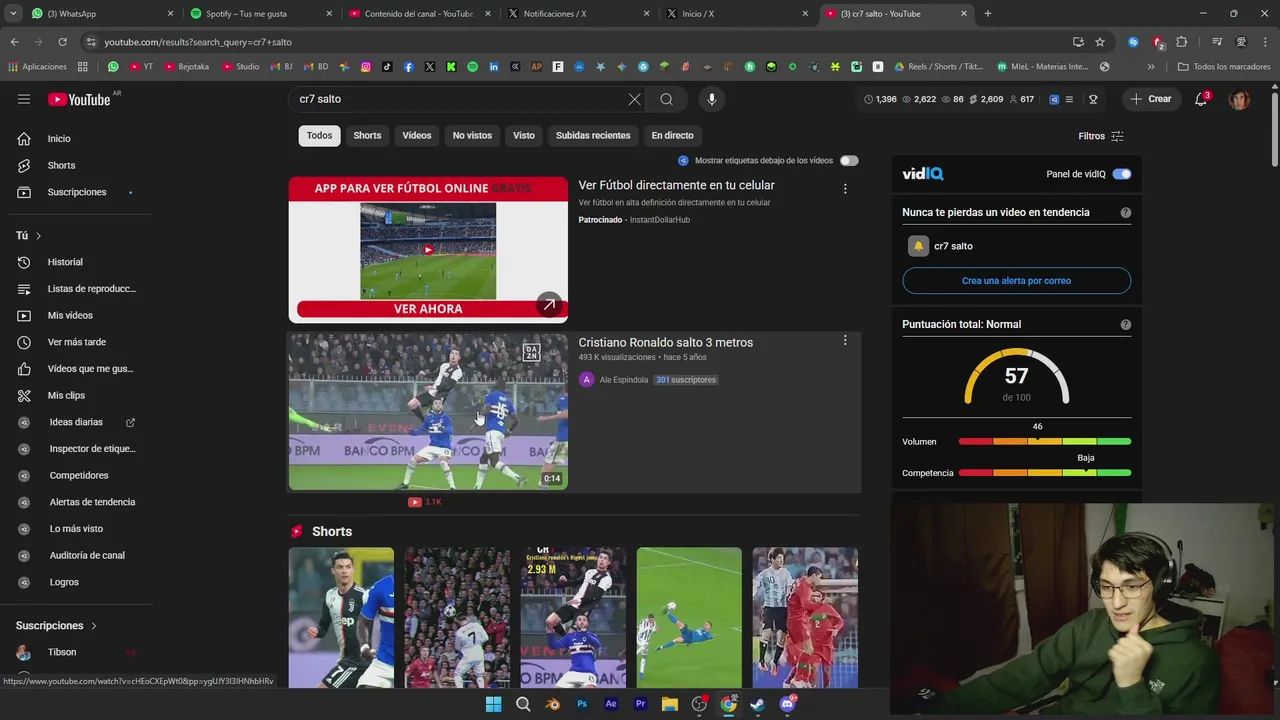Open Ale Espindola channel link
This screenshot has width=1280, height=720.
coord(624,380)
